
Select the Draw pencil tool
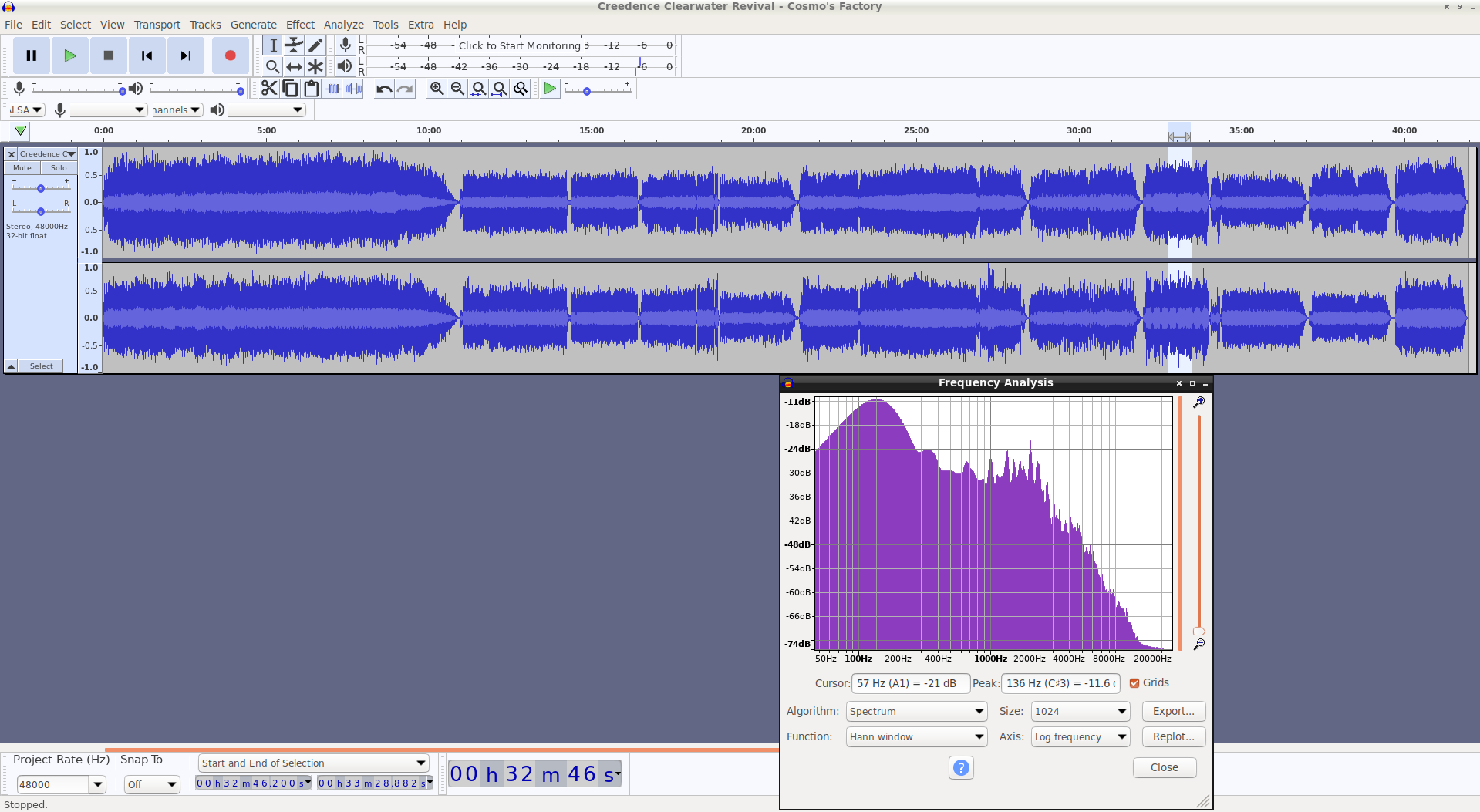click(x=315, y=45)
